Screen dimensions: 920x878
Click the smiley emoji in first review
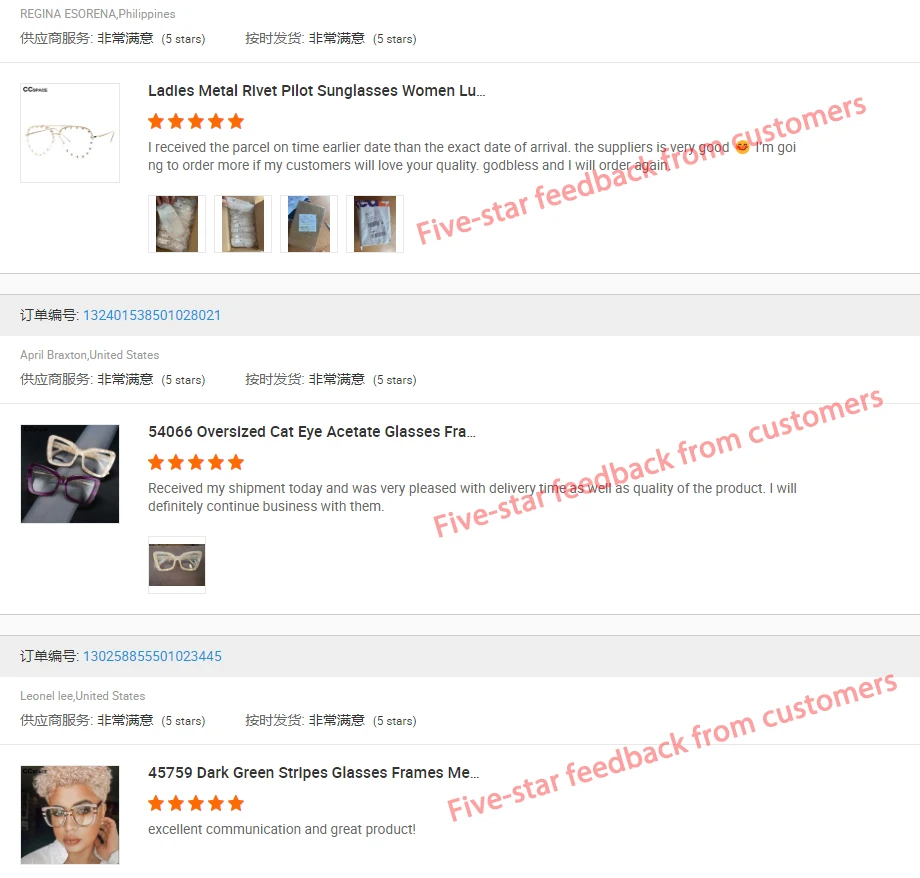[742, 147]
